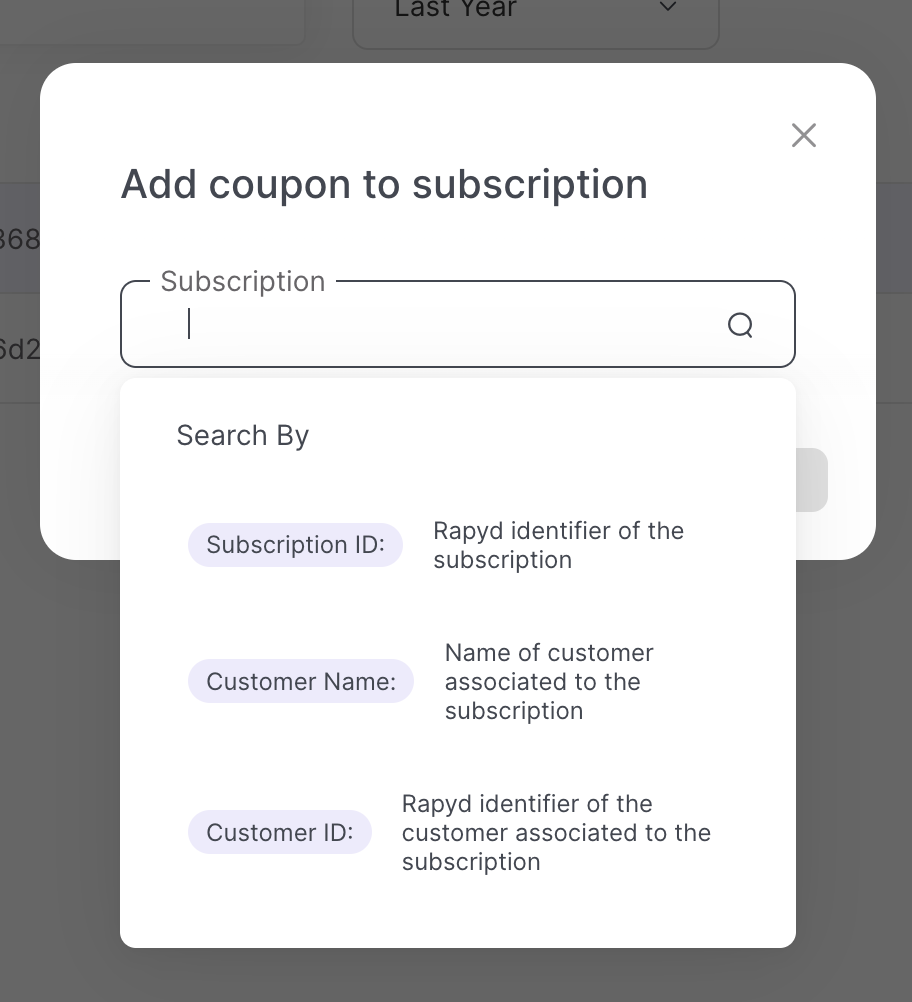The image size is (912, 1002).
Task: Click the chevron arrow beside Last Year
Action: pyautogui.click(x=668, y=8)
